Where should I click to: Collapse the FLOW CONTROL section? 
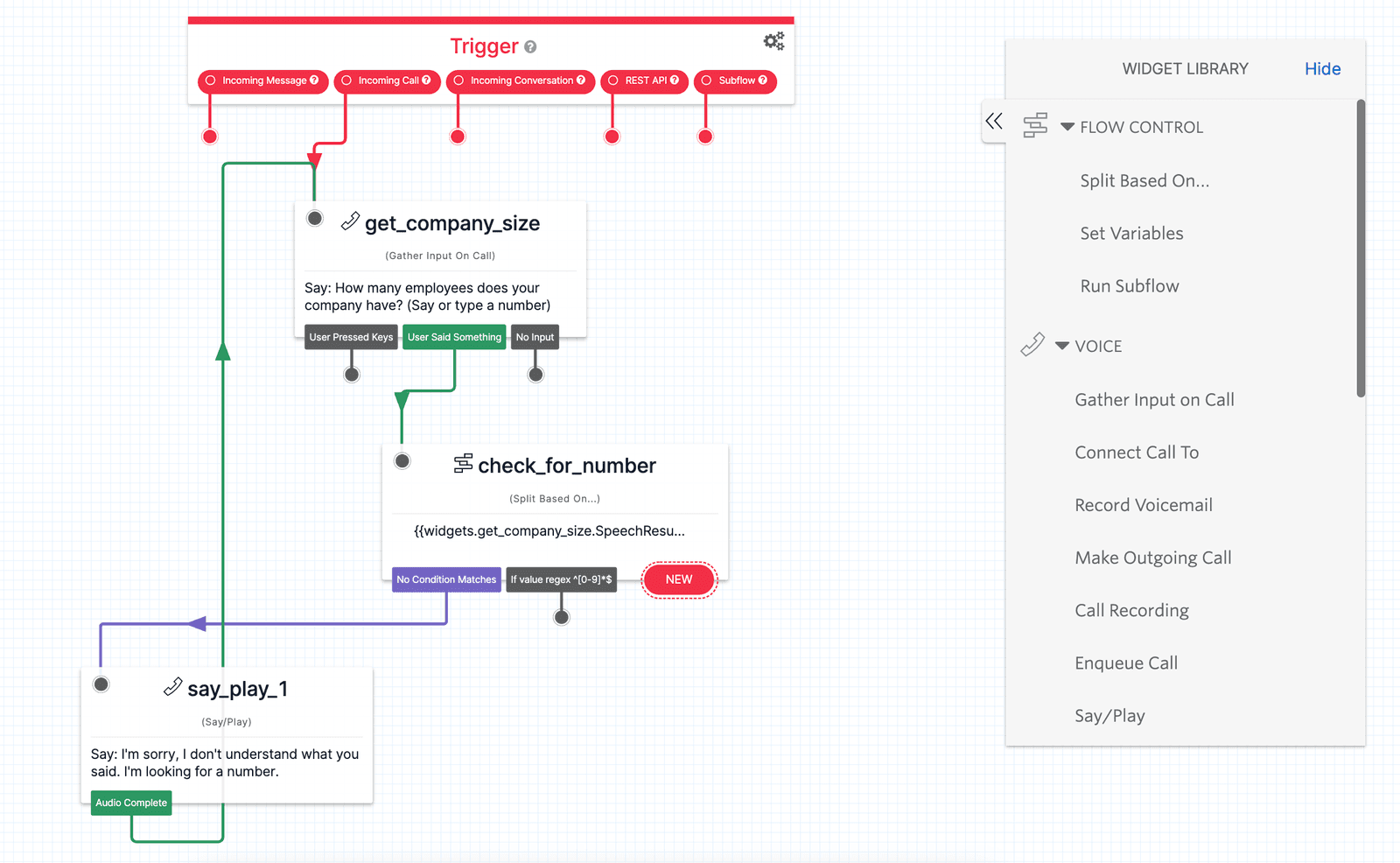tap(1067, 125)
